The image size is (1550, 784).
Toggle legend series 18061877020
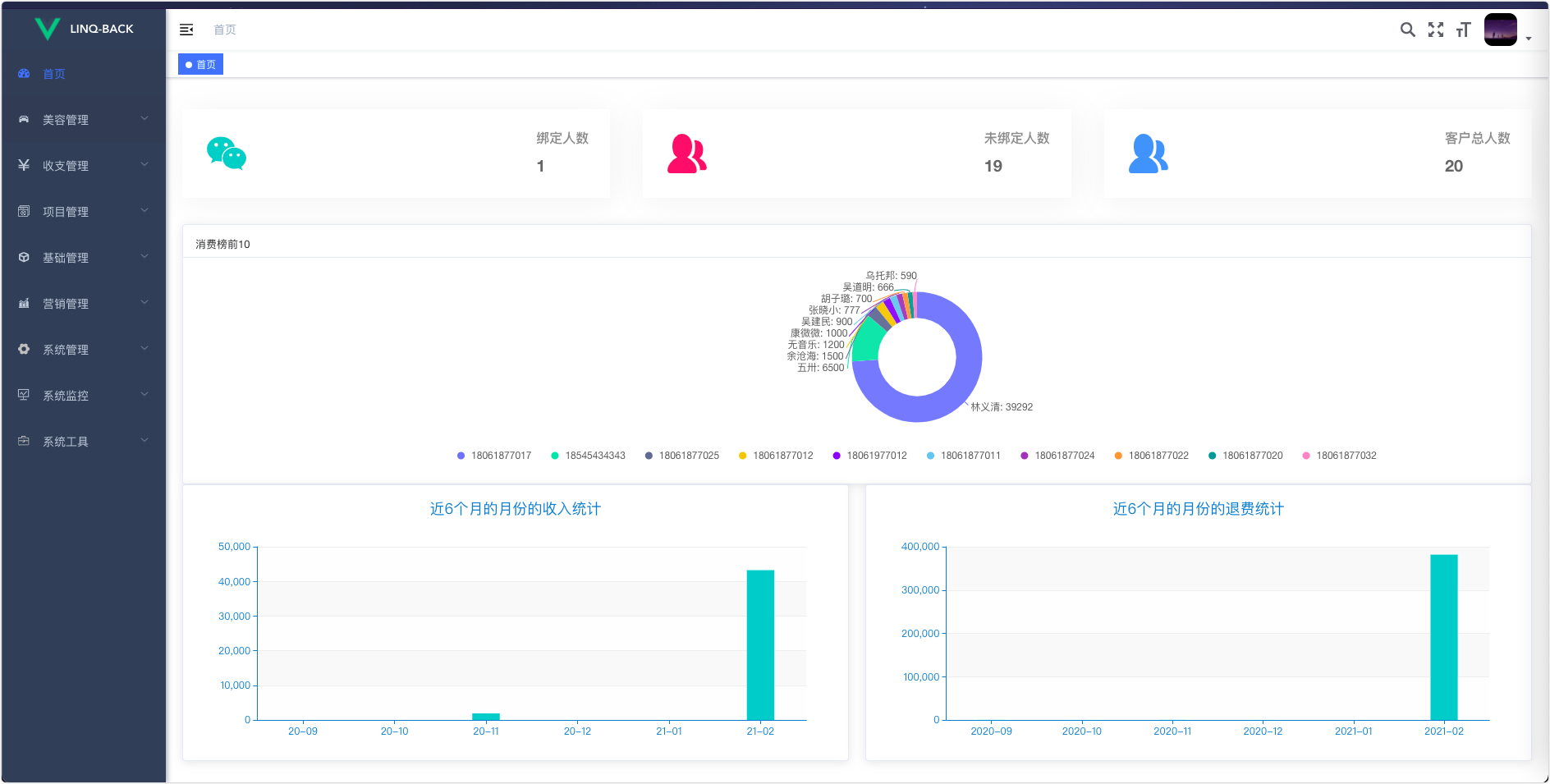(x=1245, y=456)
